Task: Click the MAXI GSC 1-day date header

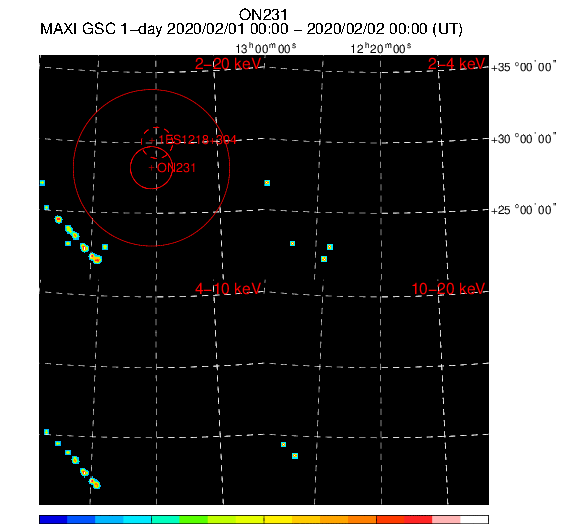Action: click(251, 29)
